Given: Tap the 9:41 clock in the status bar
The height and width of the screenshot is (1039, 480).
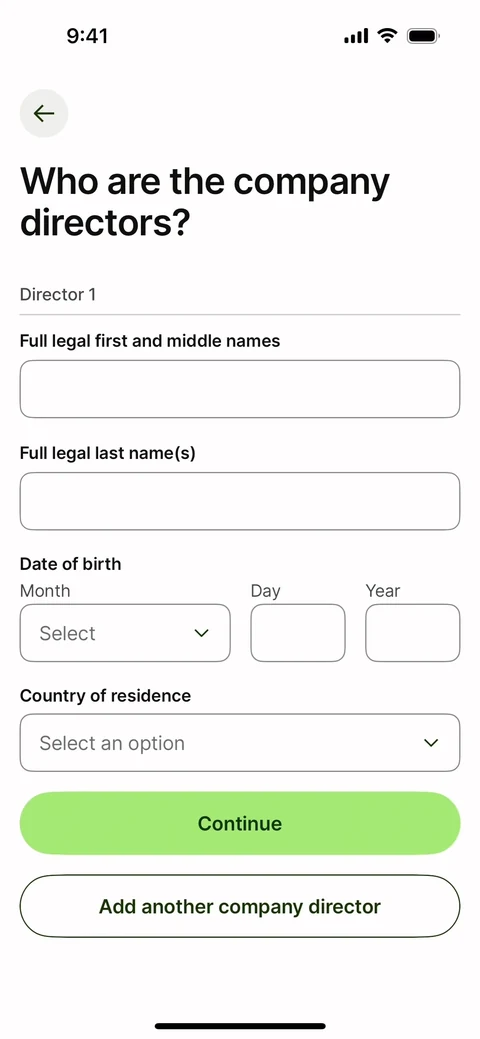Looking at the screenshot, I should 88,36.
